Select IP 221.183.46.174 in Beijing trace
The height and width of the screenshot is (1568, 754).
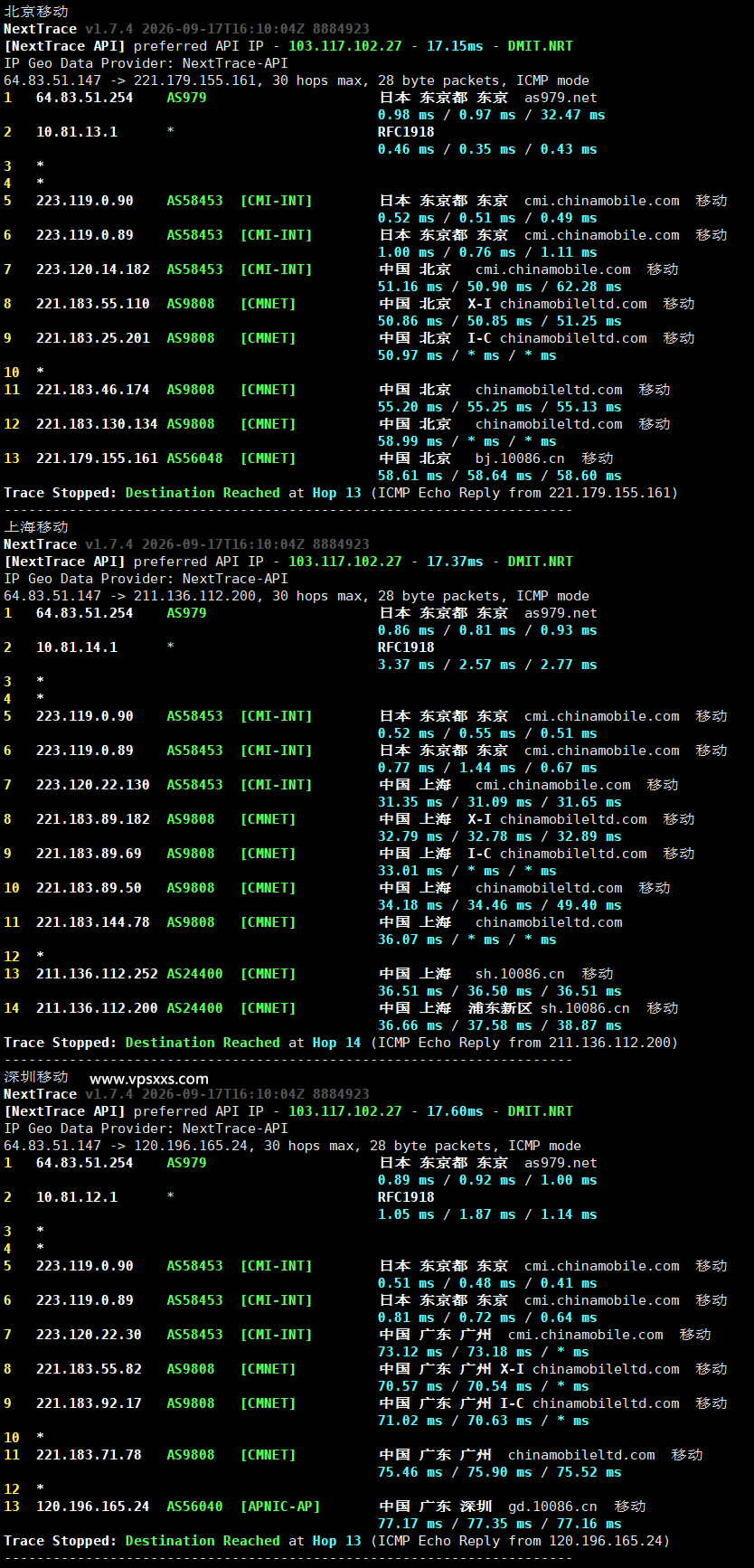point(93,390)
